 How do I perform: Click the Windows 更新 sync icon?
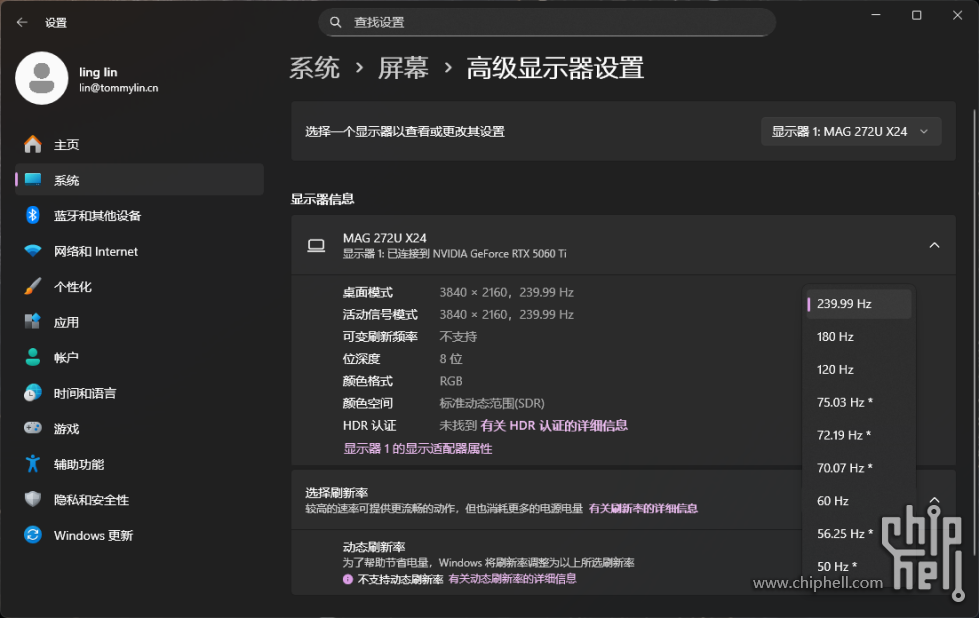[33, 535]
